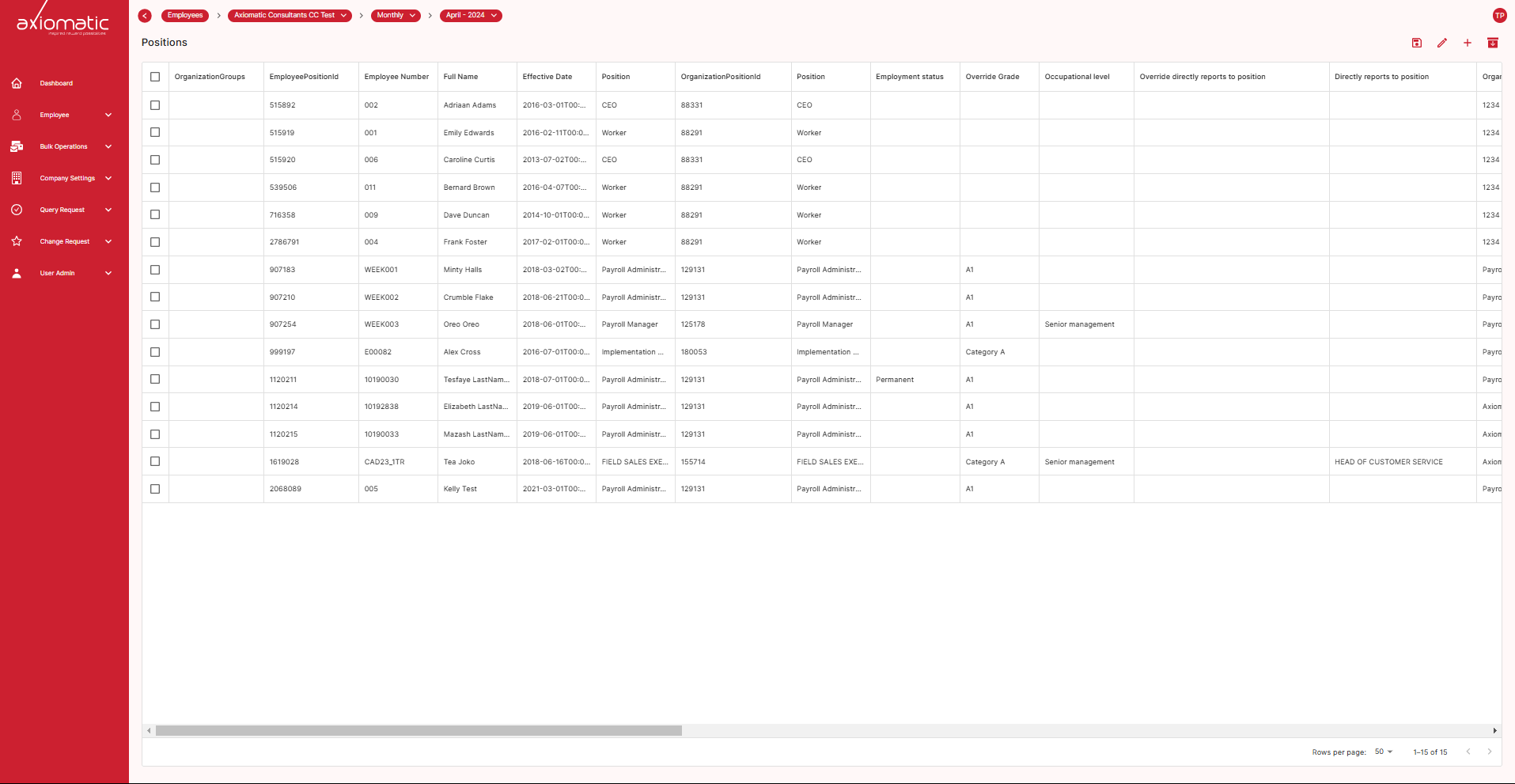The height and width of the screenshot is (784, 1515).
Task: Sort by the Full Name column header
Action: [460, 77]
